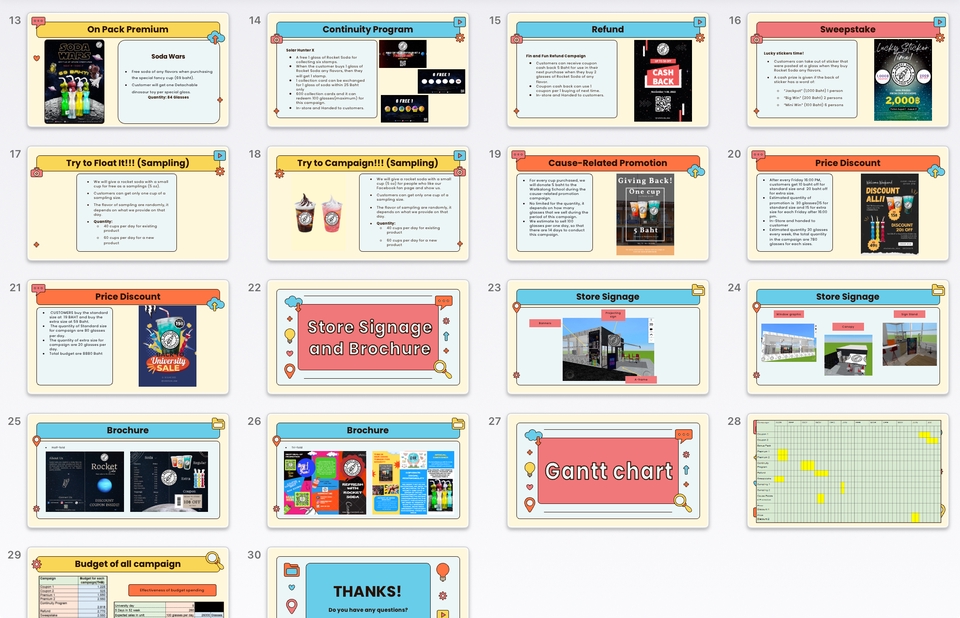Select slide 14 Continuity Program thumbnail
This screenshot has width=960, height=618.
click(368, 70)
